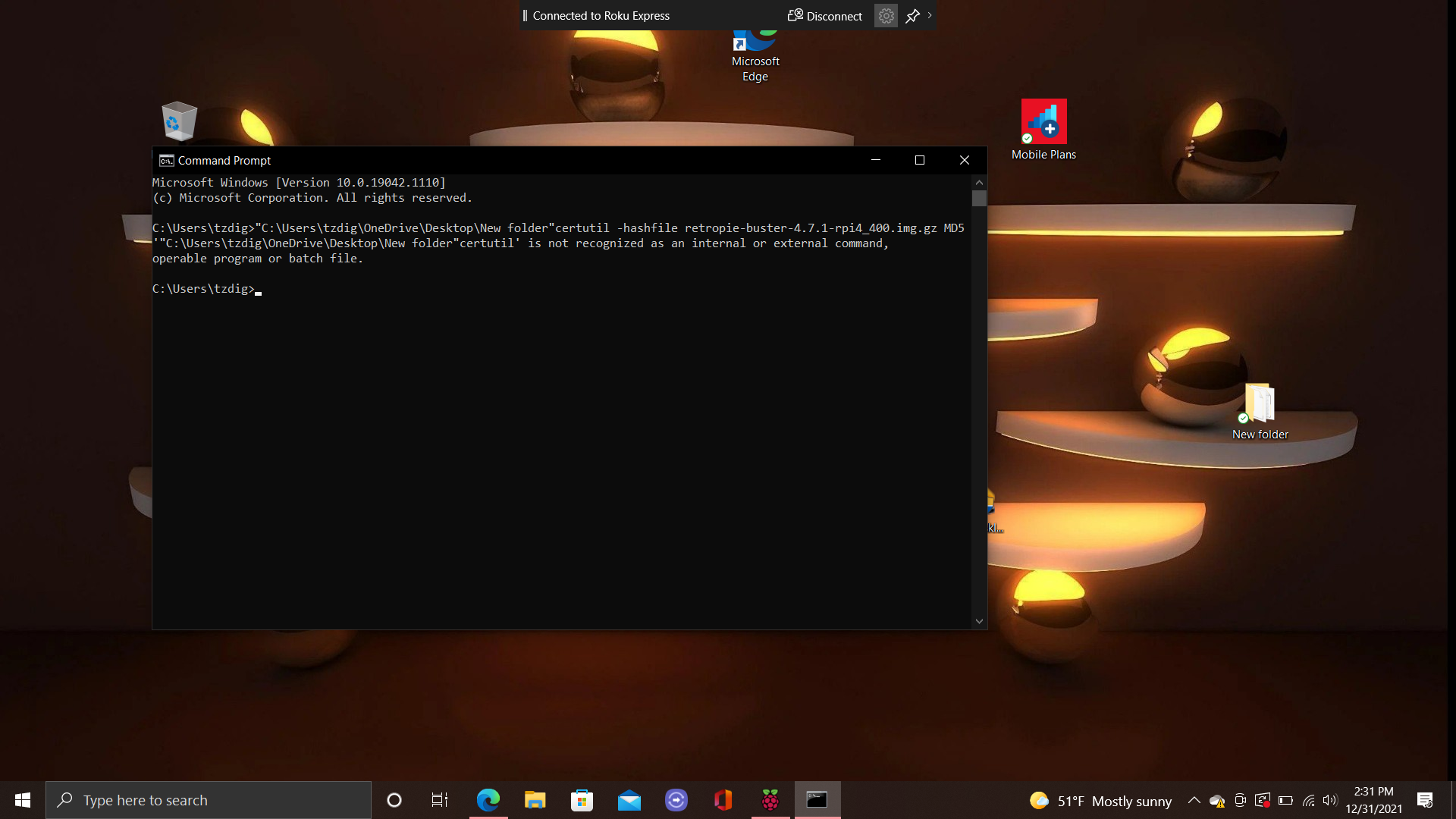Open Command Prompt title bar system menu icon

click(x=166, y=161)
